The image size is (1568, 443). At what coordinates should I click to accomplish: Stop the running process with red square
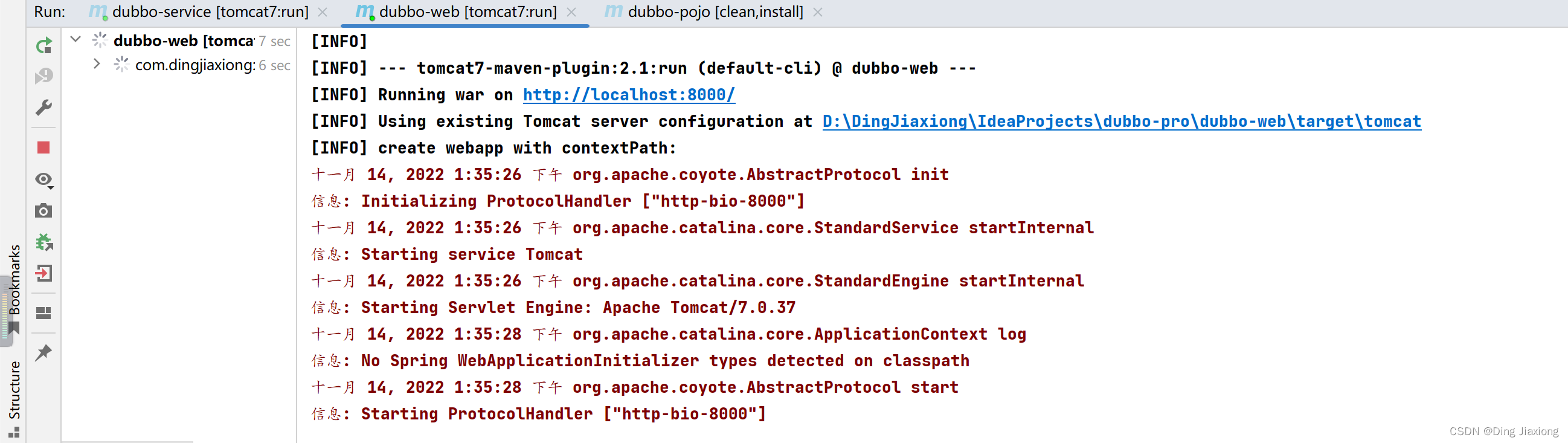pos(44,147)
